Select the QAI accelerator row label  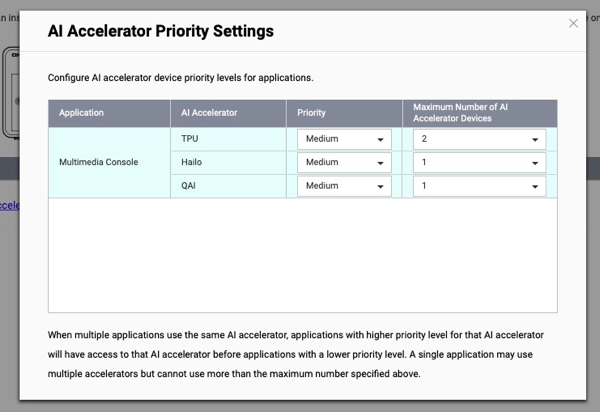(x=190, y=186)
